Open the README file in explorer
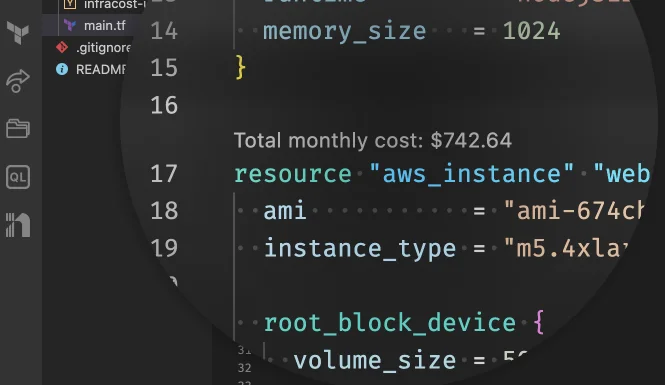 point(101,70)
